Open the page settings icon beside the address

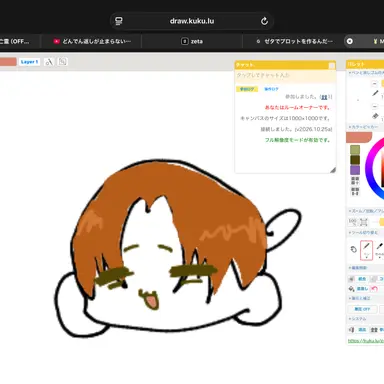click(119, 21)
